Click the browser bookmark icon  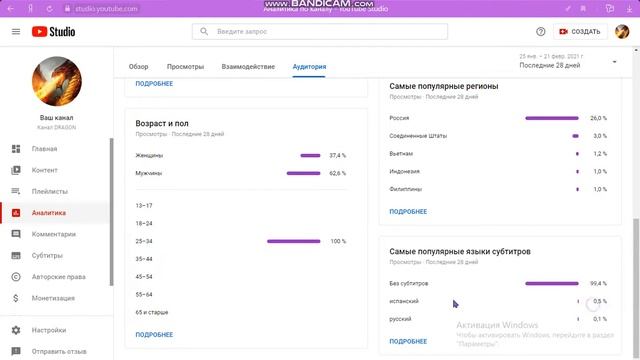(x=583, y=9)
